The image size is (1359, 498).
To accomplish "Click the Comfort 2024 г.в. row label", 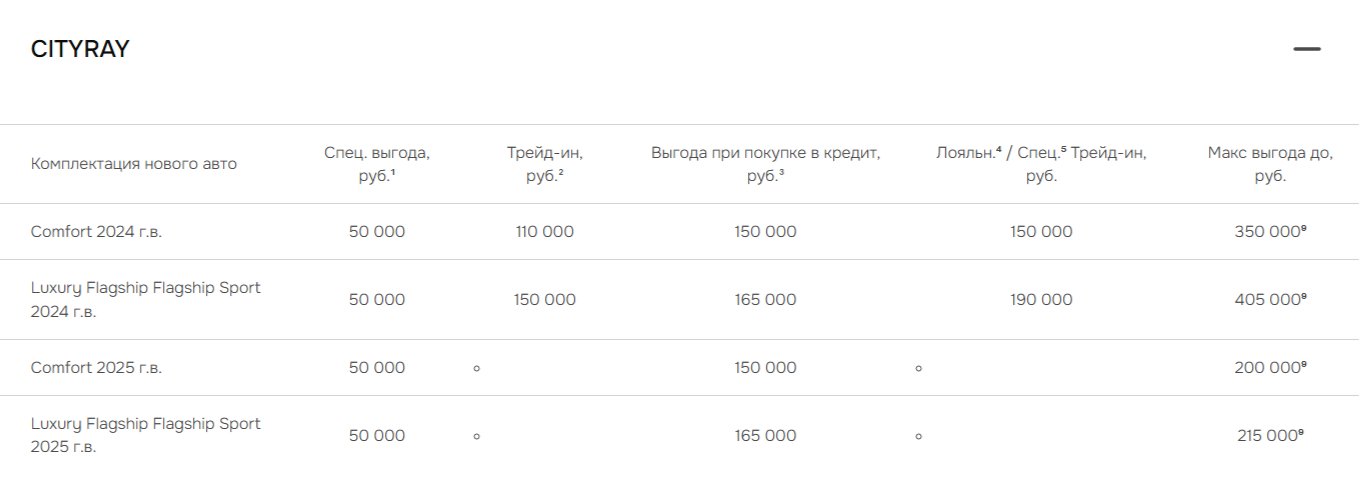I will (96, 231).
